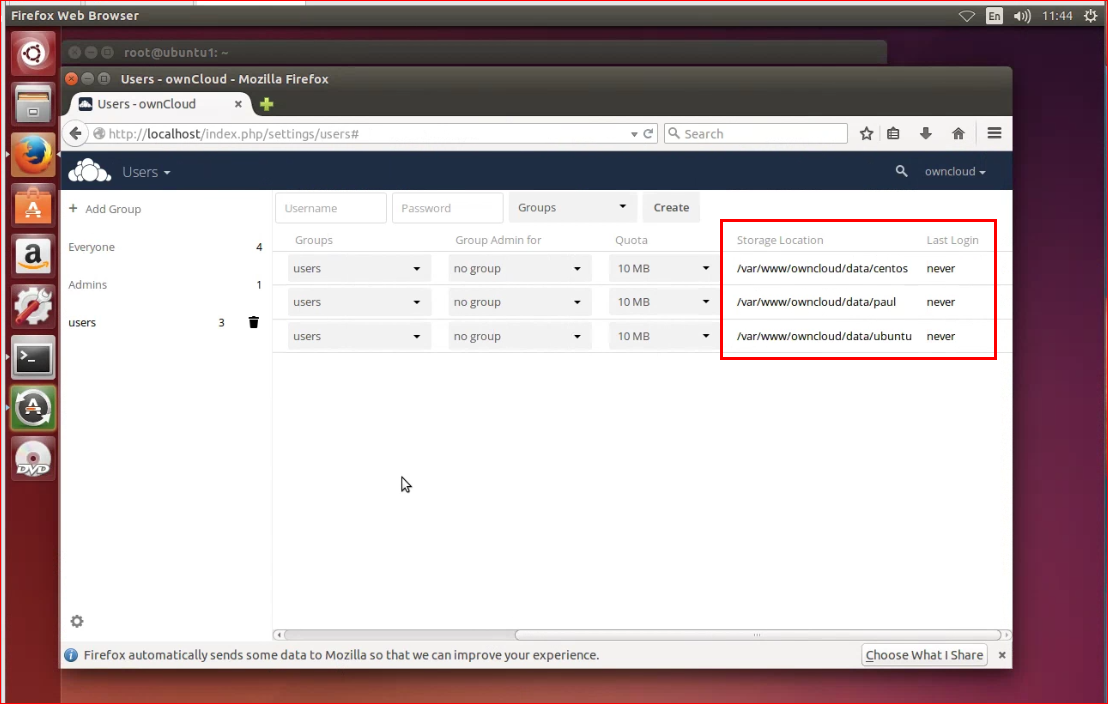
Task: Bookmark this page with star icon
Action: (866, 133)
